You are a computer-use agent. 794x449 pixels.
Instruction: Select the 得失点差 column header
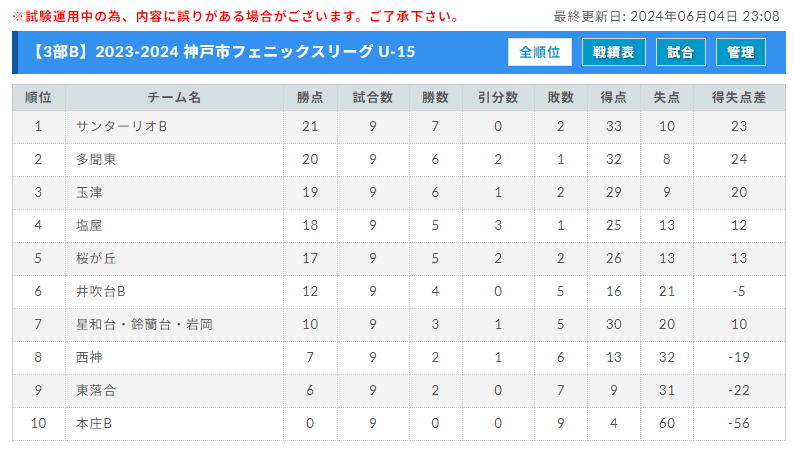coord(739,97)
